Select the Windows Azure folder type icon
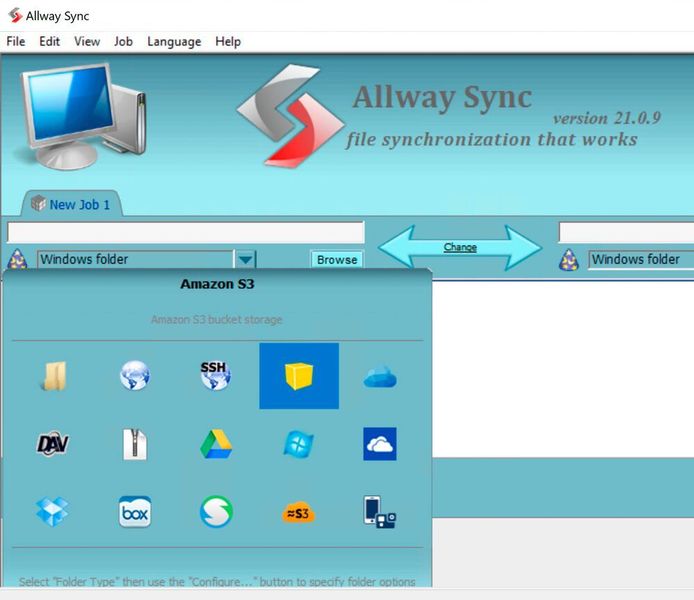This screenshot has height=600, width=694. (298, 444)
